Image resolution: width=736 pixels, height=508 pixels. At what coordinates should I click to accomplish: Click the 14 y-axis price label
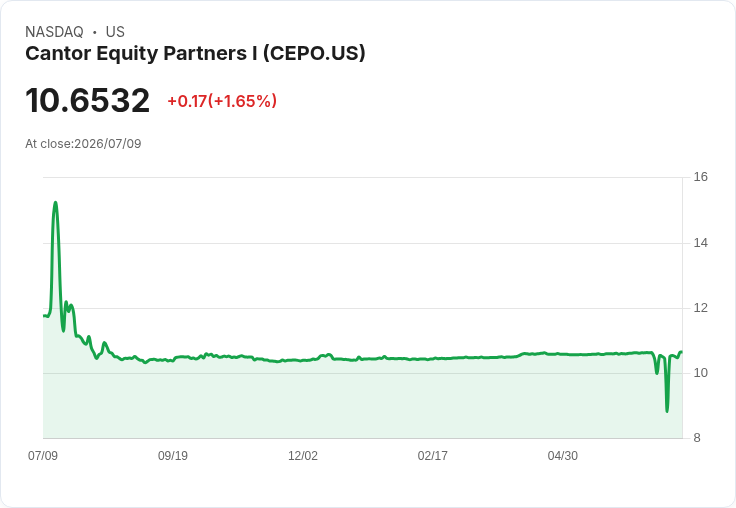tap(700, 243)
